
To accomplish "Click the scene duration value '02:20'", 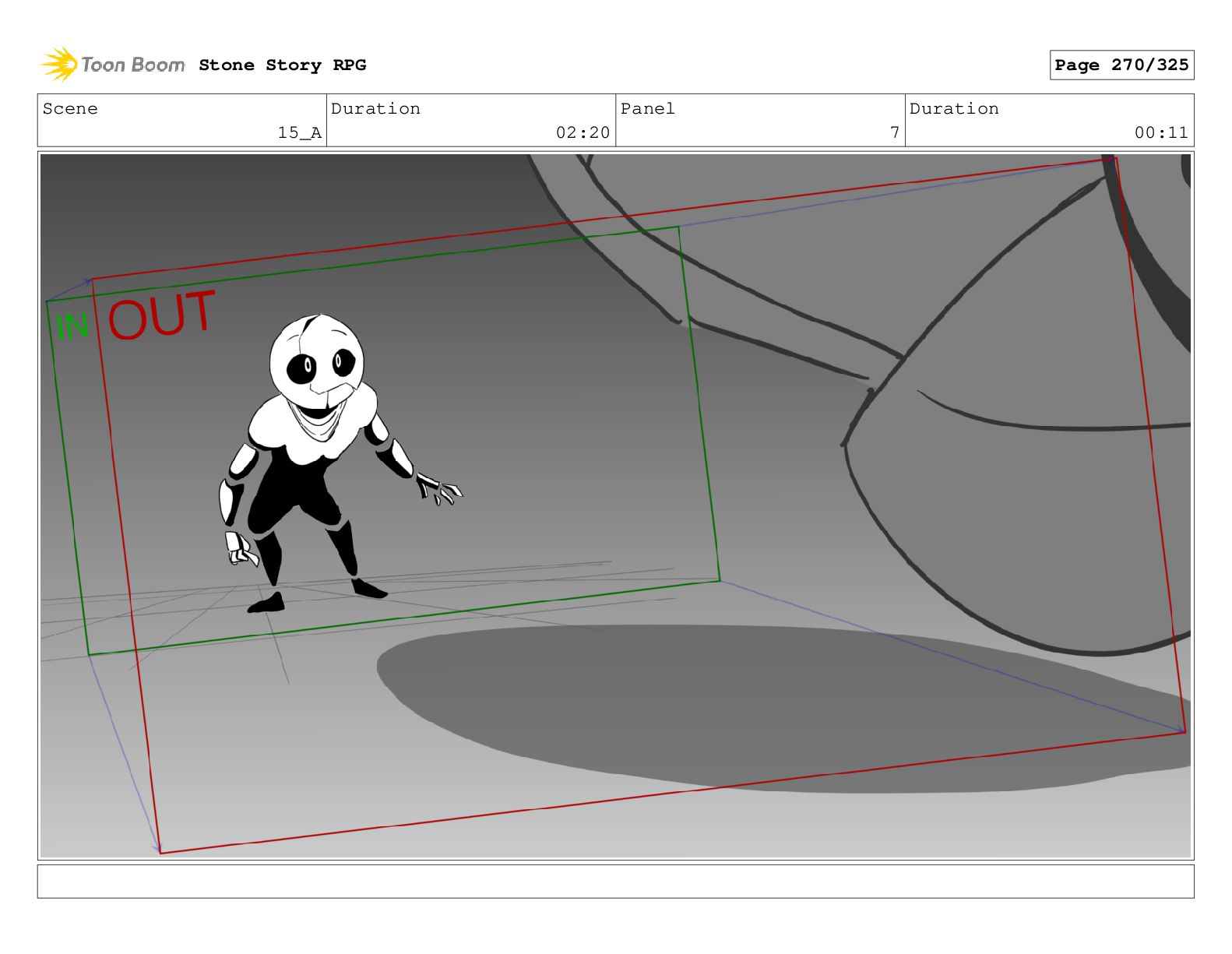I will [x=583, y=133].
